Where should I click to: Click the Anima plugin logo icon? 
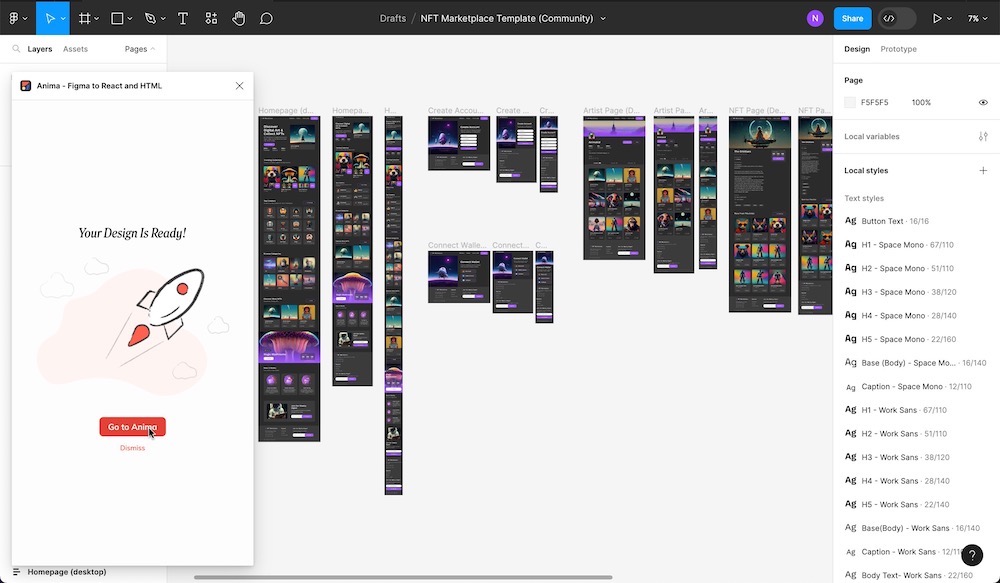(26, 85)
